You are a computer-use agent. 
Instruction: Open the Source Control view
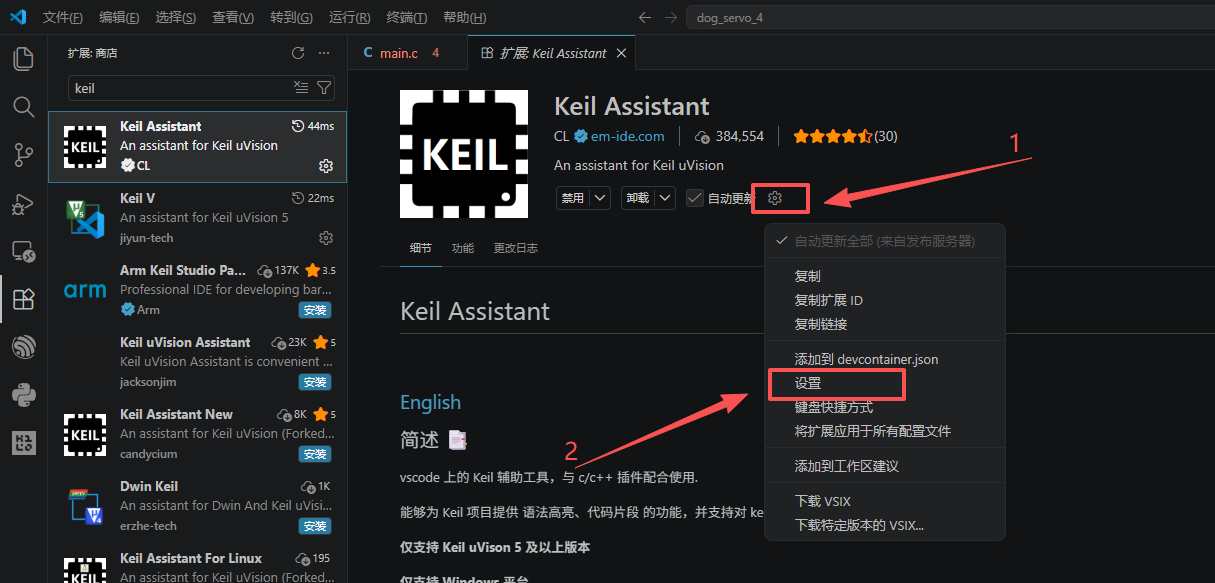coord(23,154)
